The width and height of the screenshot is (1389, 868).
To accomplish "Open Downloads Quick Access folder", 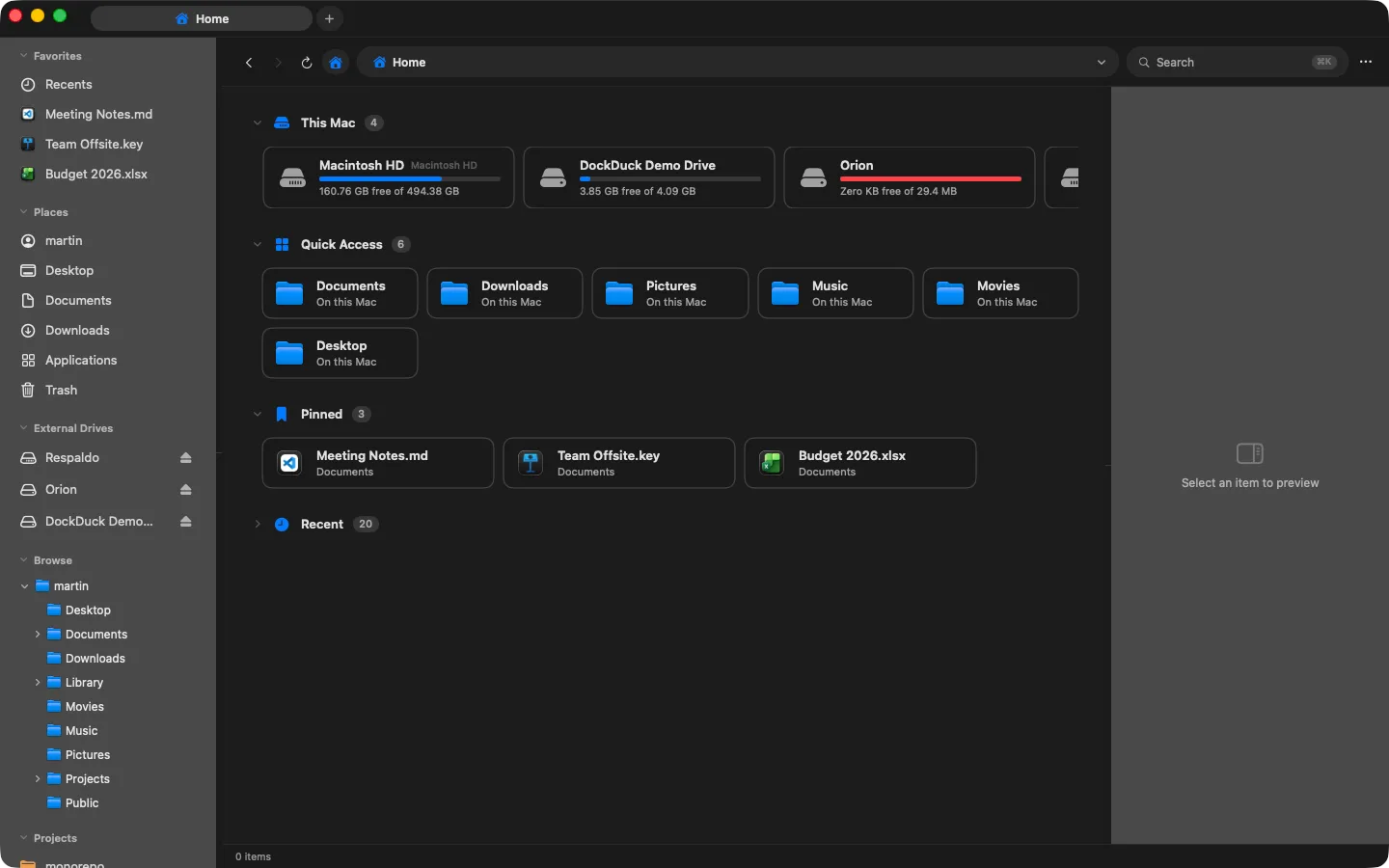I will [504, 293].
